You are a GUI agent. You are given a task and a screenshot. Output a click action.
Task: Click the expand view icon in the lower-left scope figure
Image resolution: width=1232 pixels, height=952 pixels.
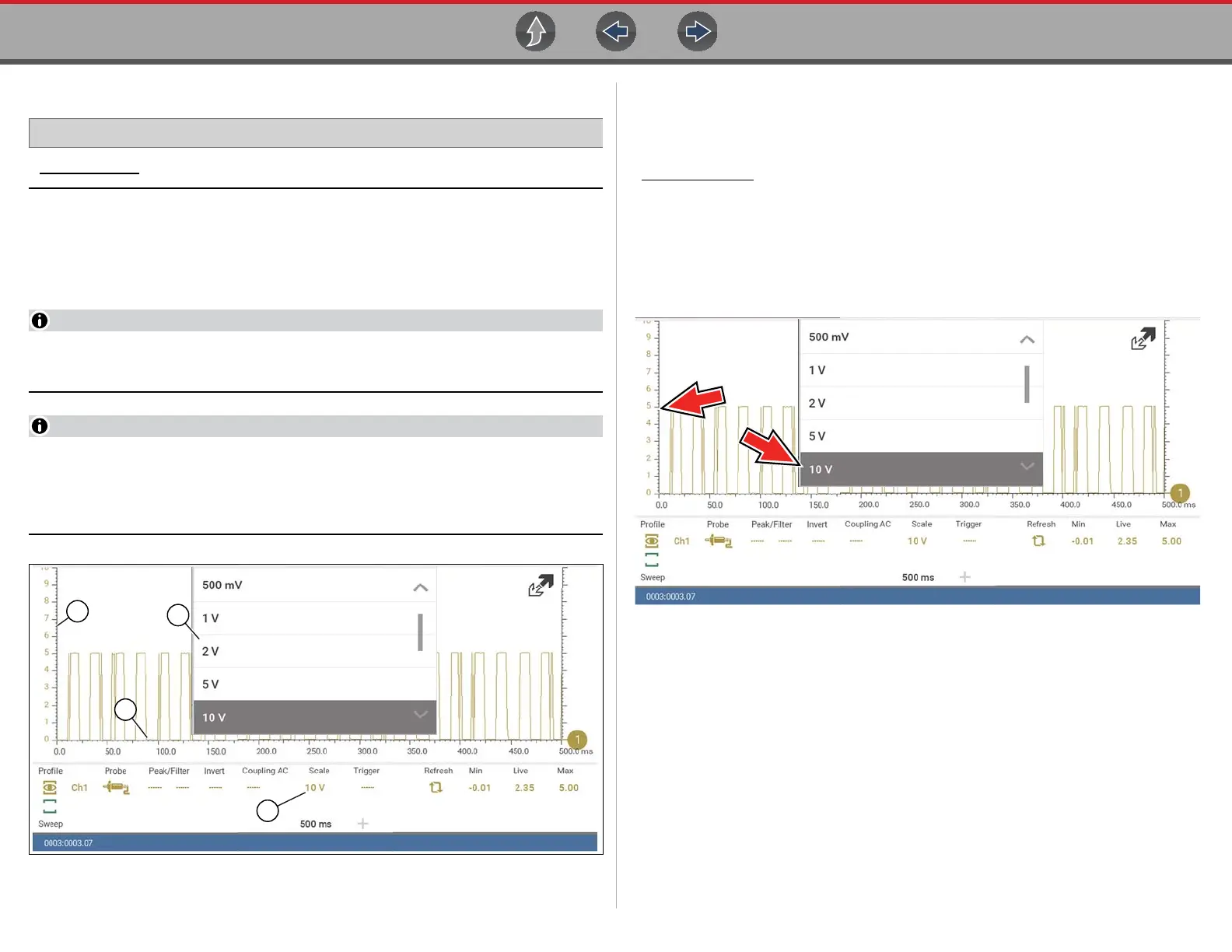pos(541,586)
